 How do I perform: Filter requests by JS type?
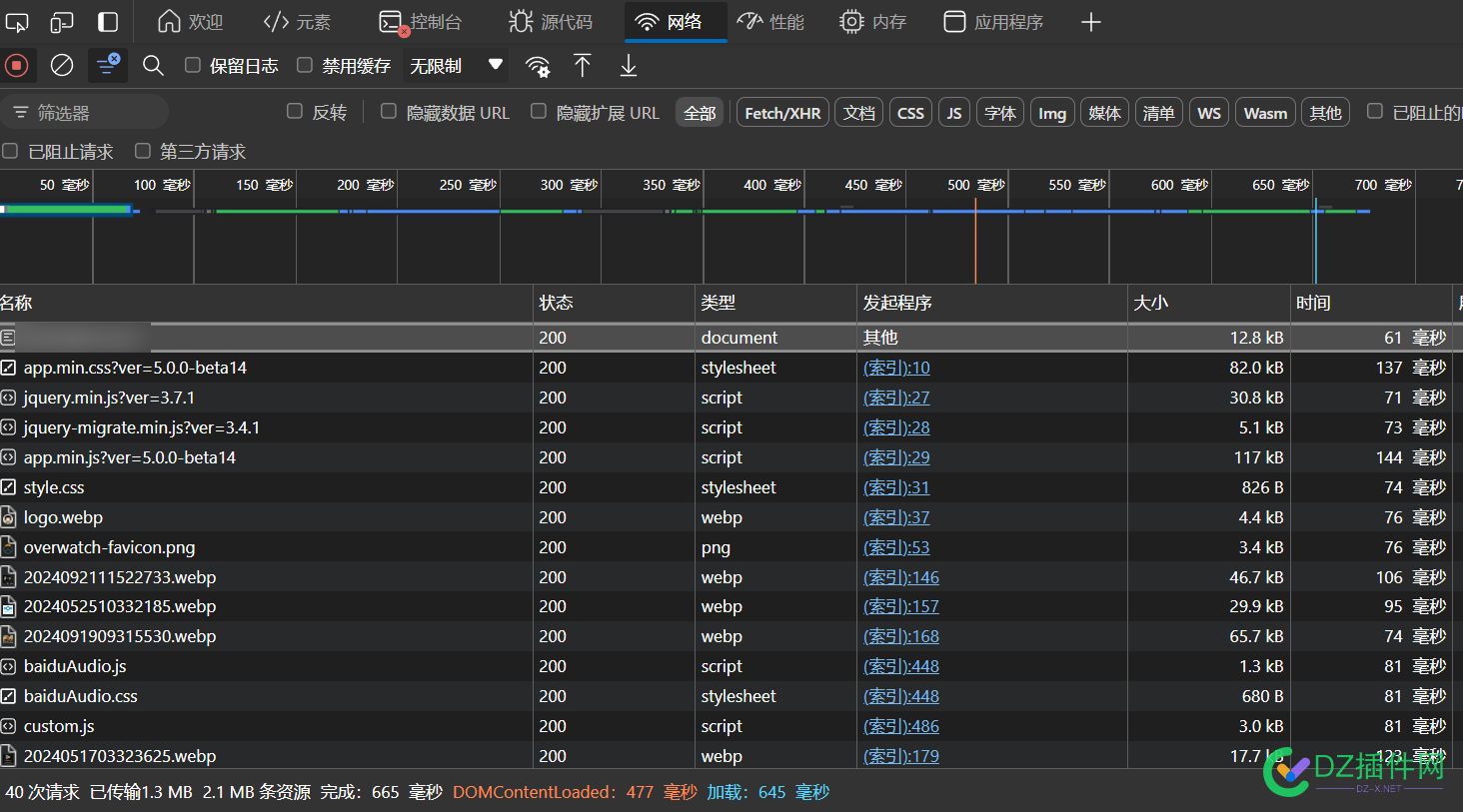click(954, 113)
